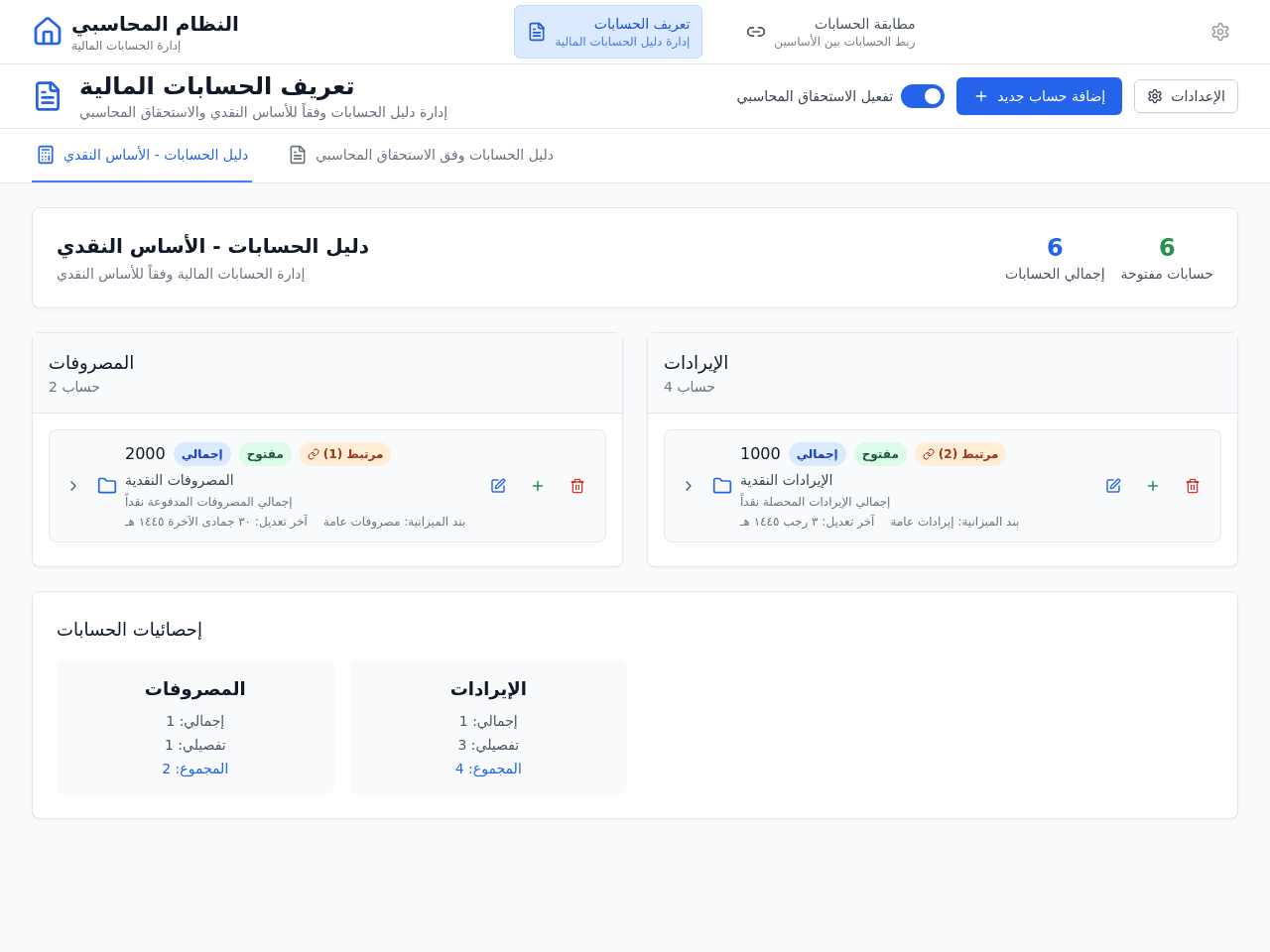
Task: Edit account 2000 with pencil icon
Action: tap(498, 486)
